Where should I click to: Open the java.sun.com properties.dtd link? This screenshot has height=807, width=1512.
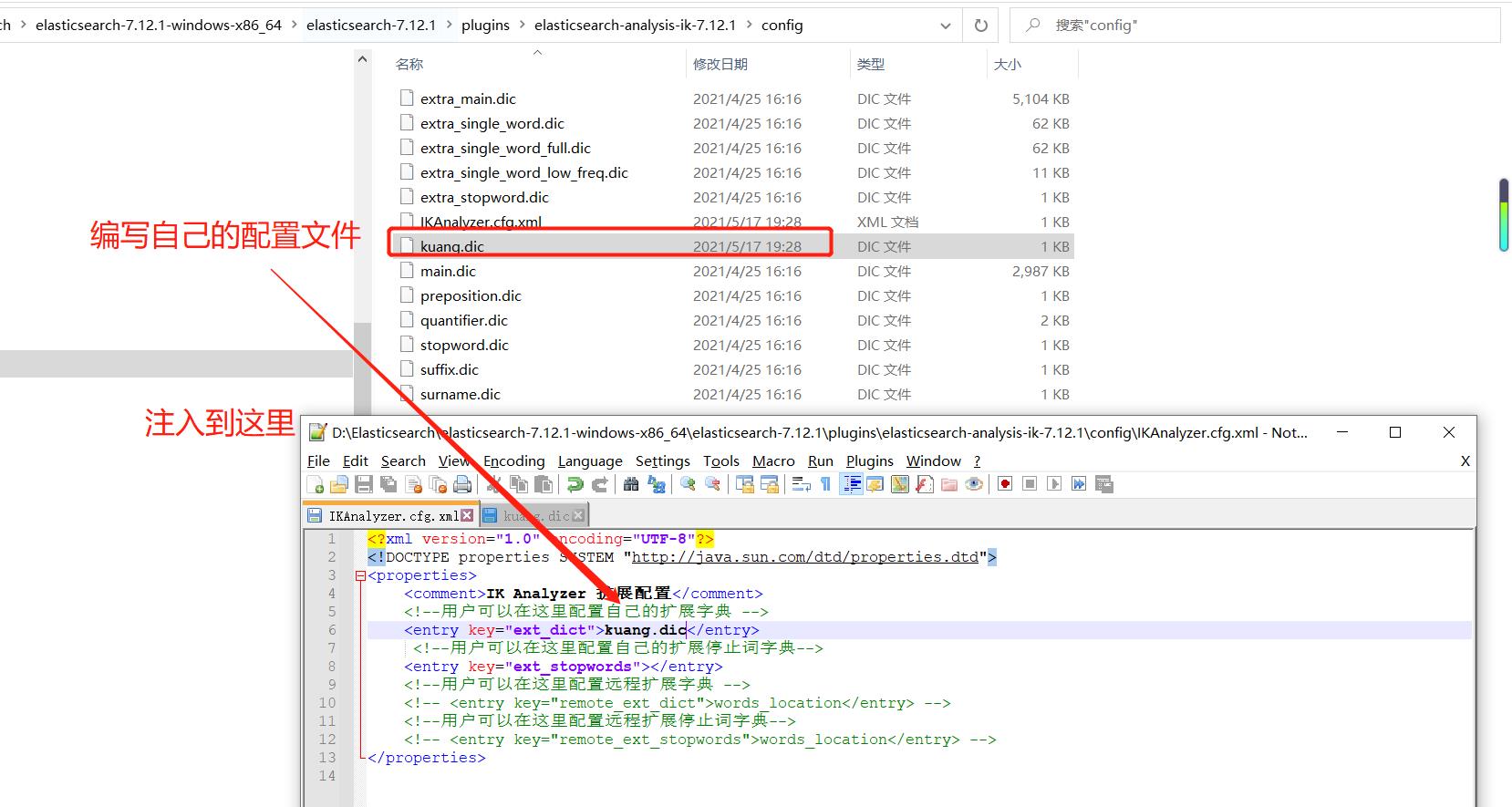804,557
